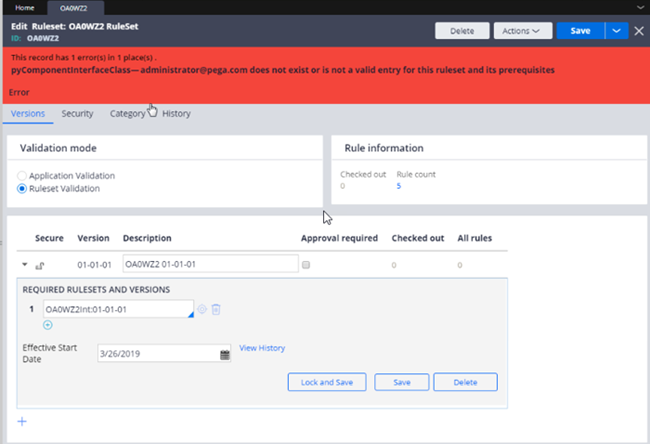Open the Effective Start Date calendar picker
650x444 pixels.
click(225, 354)
